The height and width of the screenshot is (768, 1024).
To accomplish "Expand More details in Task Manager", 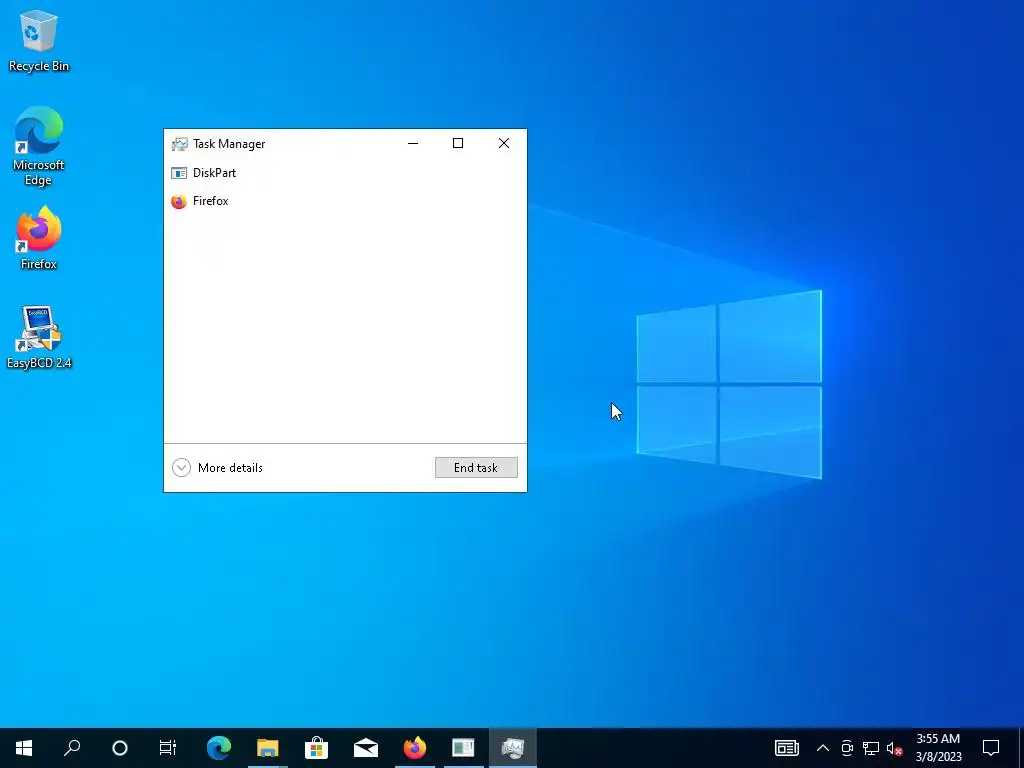I will (217, 468).
